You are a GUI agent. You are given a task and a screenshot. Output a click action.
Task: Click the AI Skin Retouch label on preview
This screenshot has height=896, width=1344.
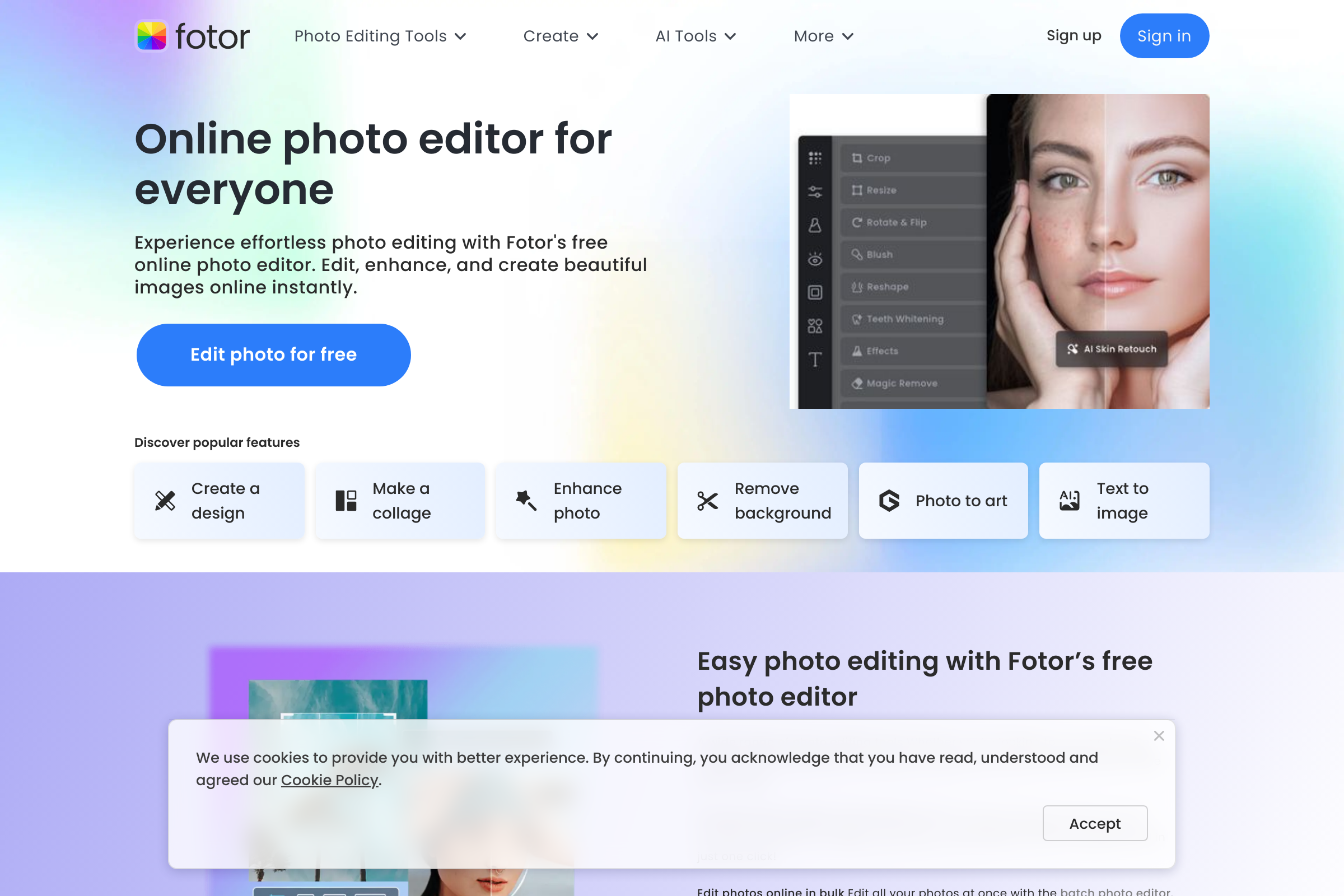click(1112, 348)
